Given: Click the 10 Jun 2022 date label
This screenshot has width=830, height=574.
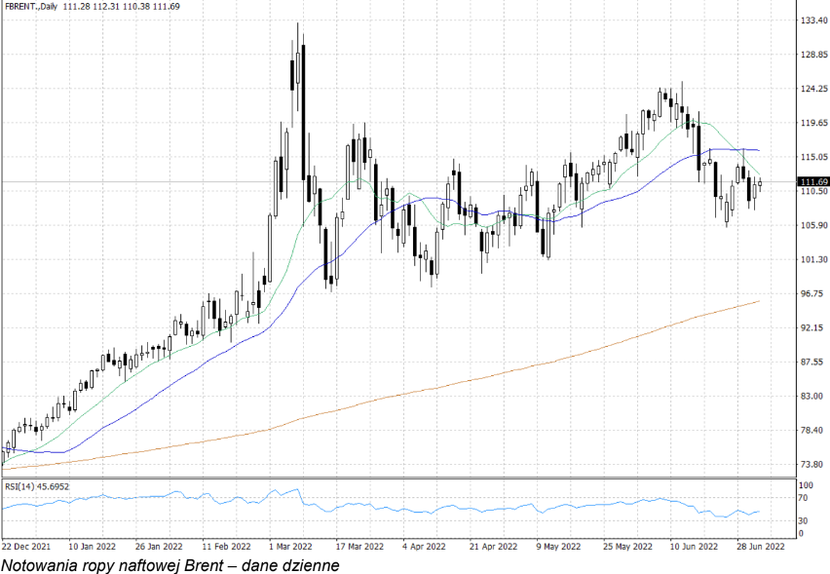Looking at the screenshot, I should click(694, 546).
